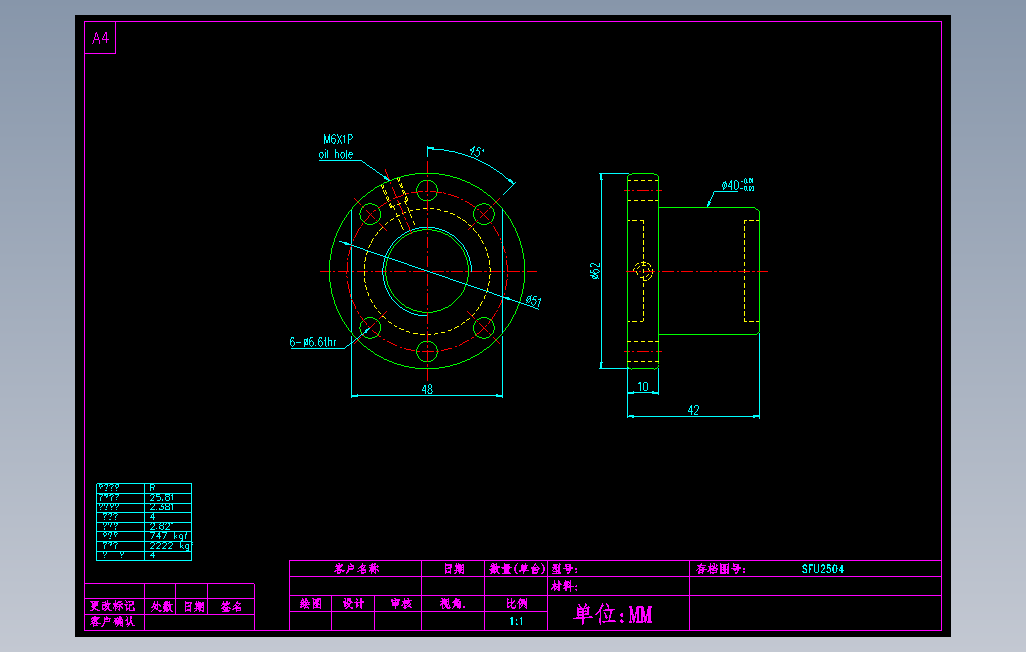Click the 747 kgf load value
Image resolution: width=1026 pixels, height=652 pixels.
(x=168, y=535)
